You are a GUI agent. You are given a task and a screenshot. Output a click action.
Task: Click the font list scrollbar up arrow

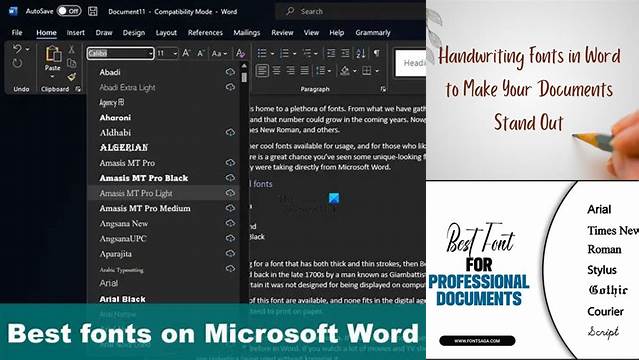(244, 66)
